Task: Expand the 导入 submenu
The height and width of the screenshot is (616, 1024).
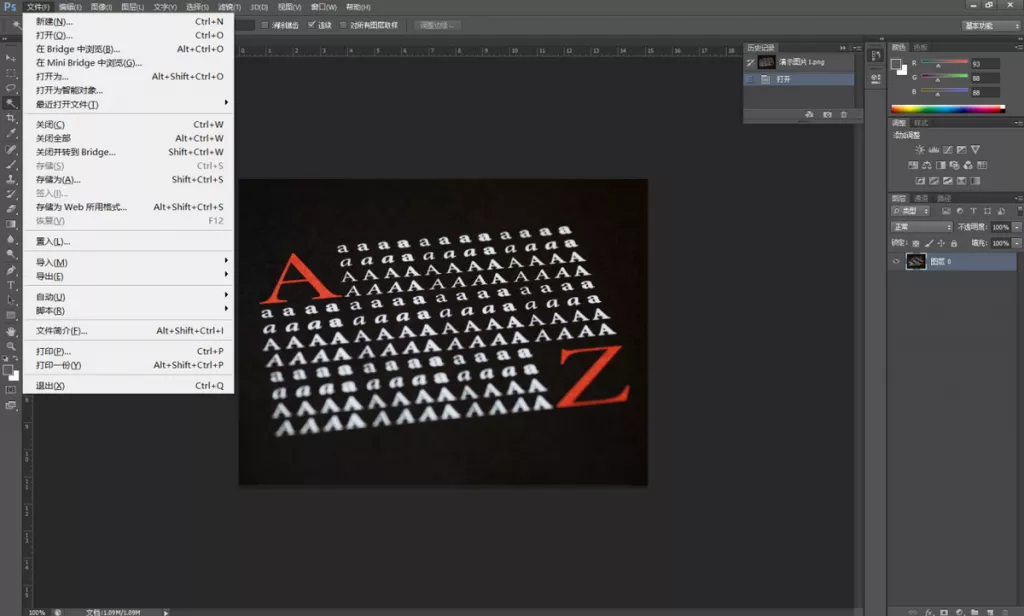Action: click(128, 263)
